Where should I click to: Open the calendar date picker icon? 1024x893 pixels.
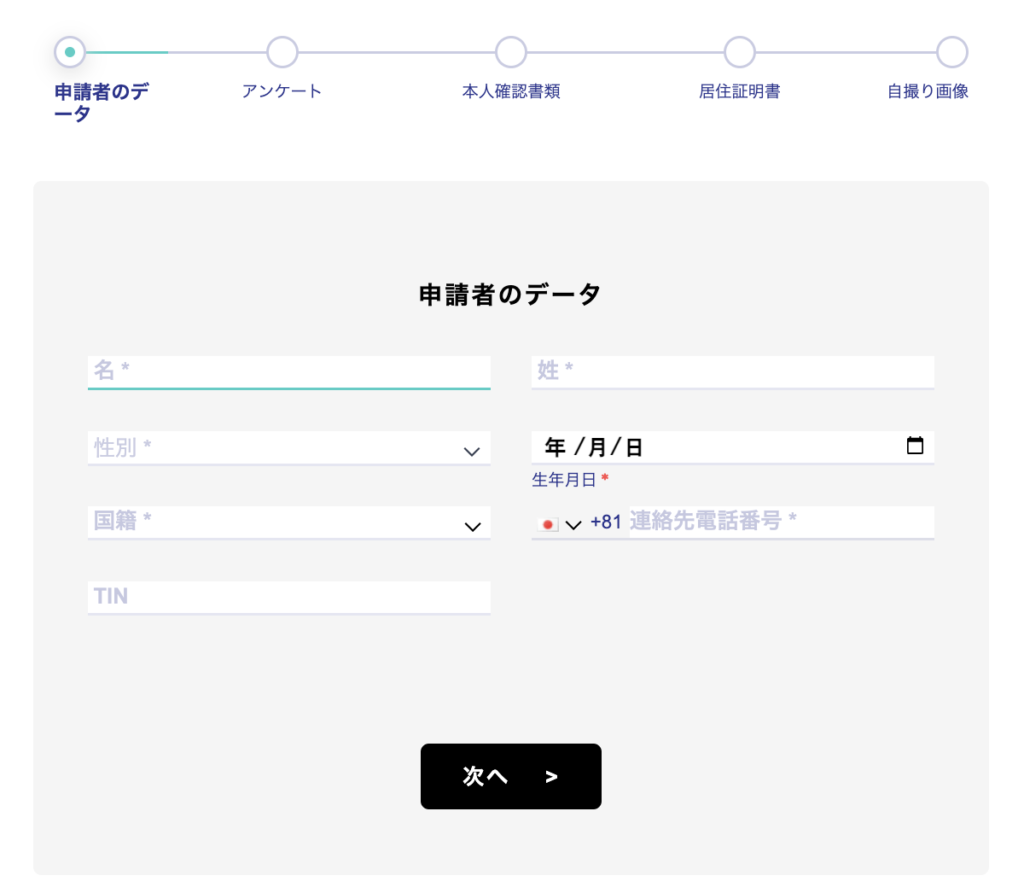pyautogui.click(x=915, y=447)
